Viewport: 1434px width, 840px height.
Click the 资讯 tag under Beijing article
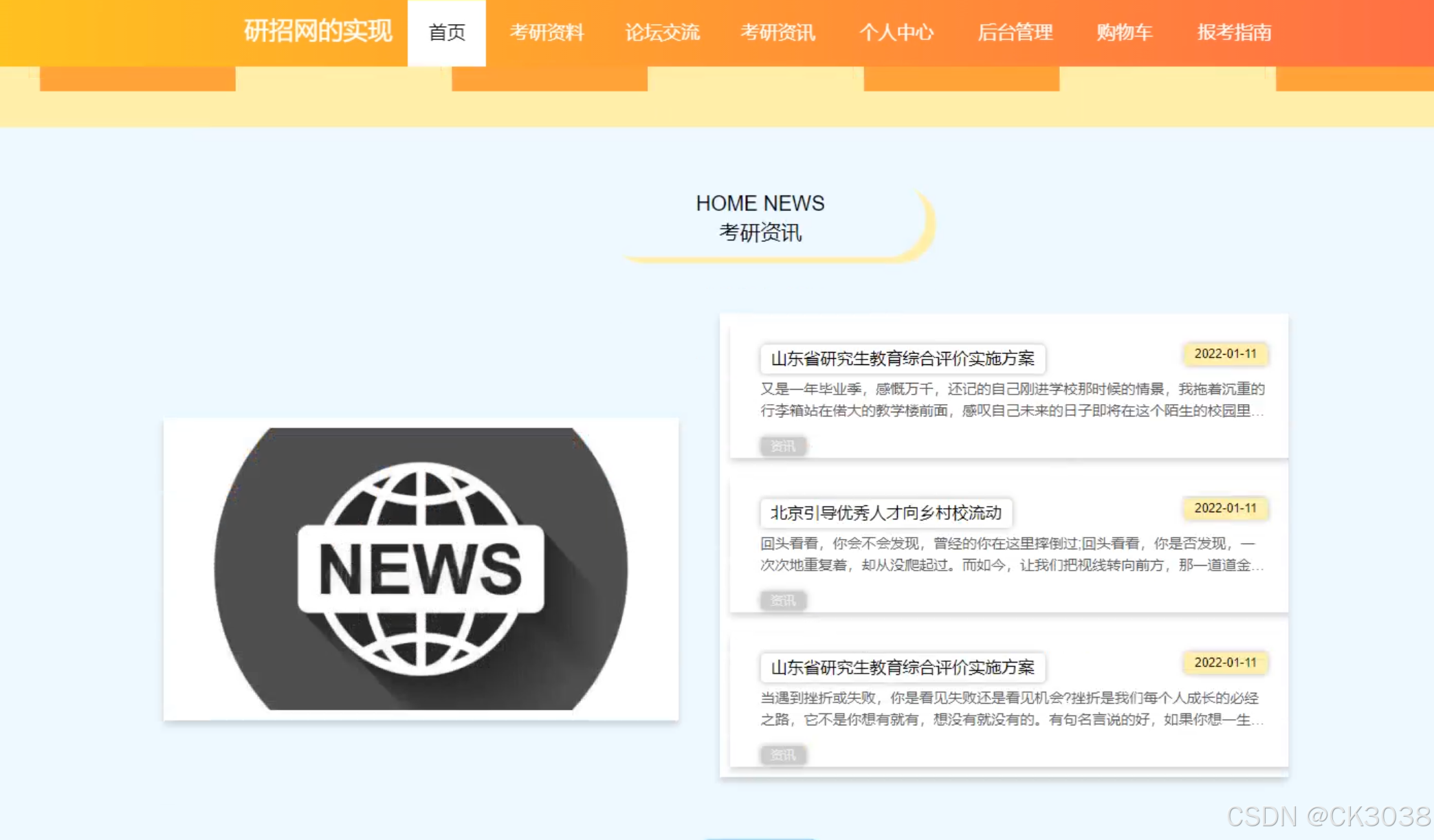coord(782,601)
